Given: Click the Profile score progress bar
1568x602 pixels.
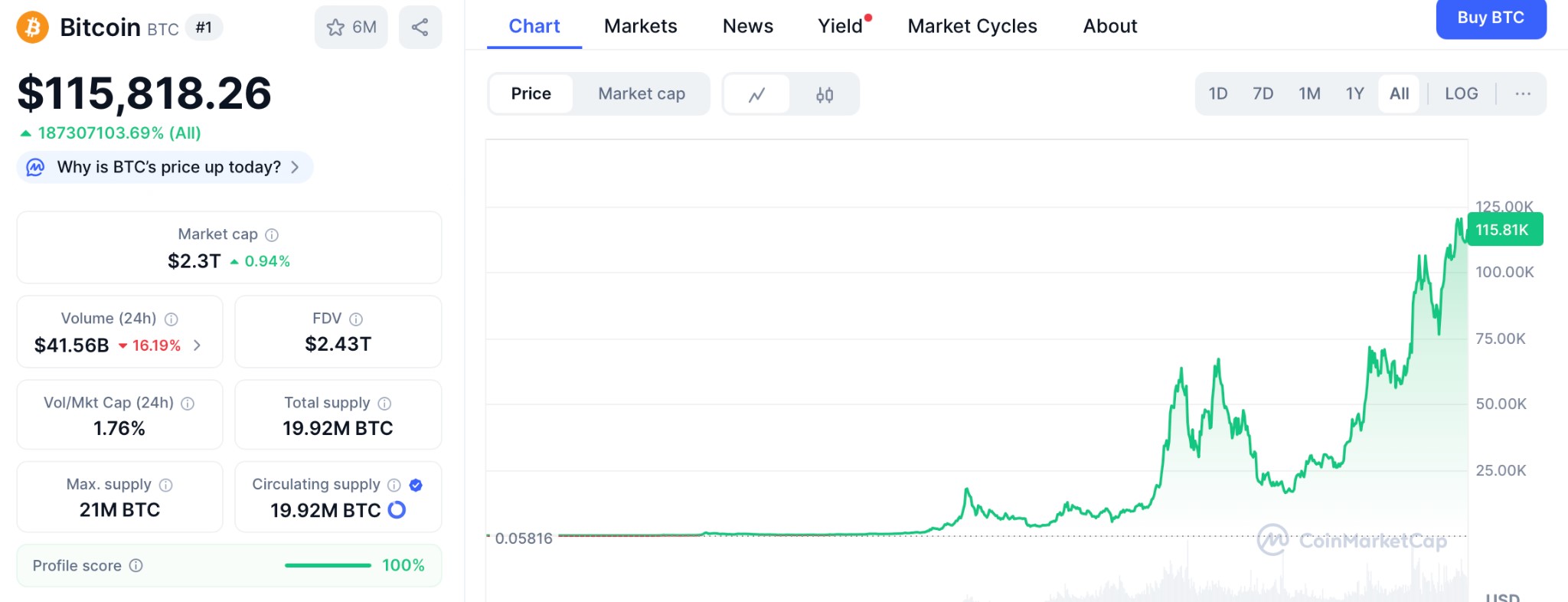Looking at the screenshot, I should tap(328, 566).
